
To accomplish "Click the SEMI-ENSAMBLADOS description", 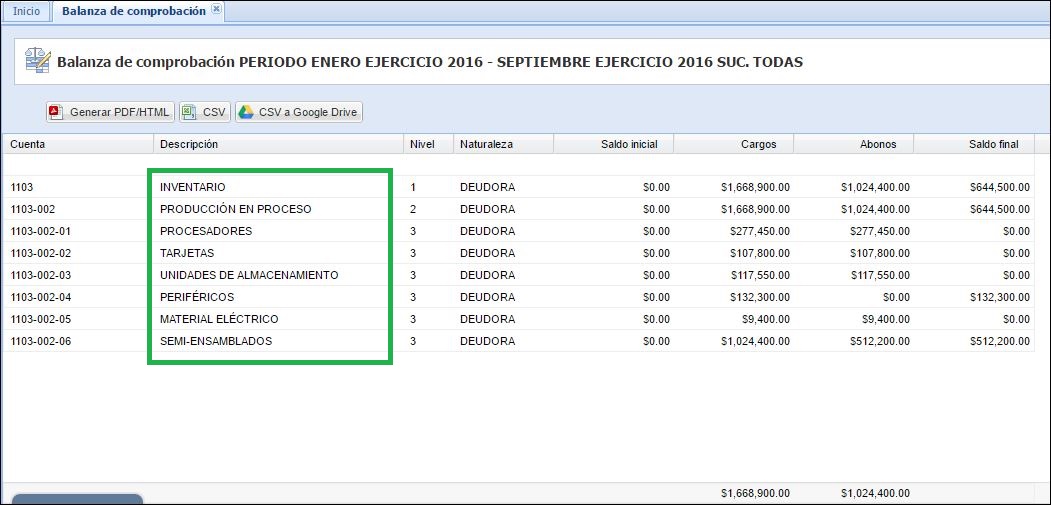I will (x=216, y=341).
